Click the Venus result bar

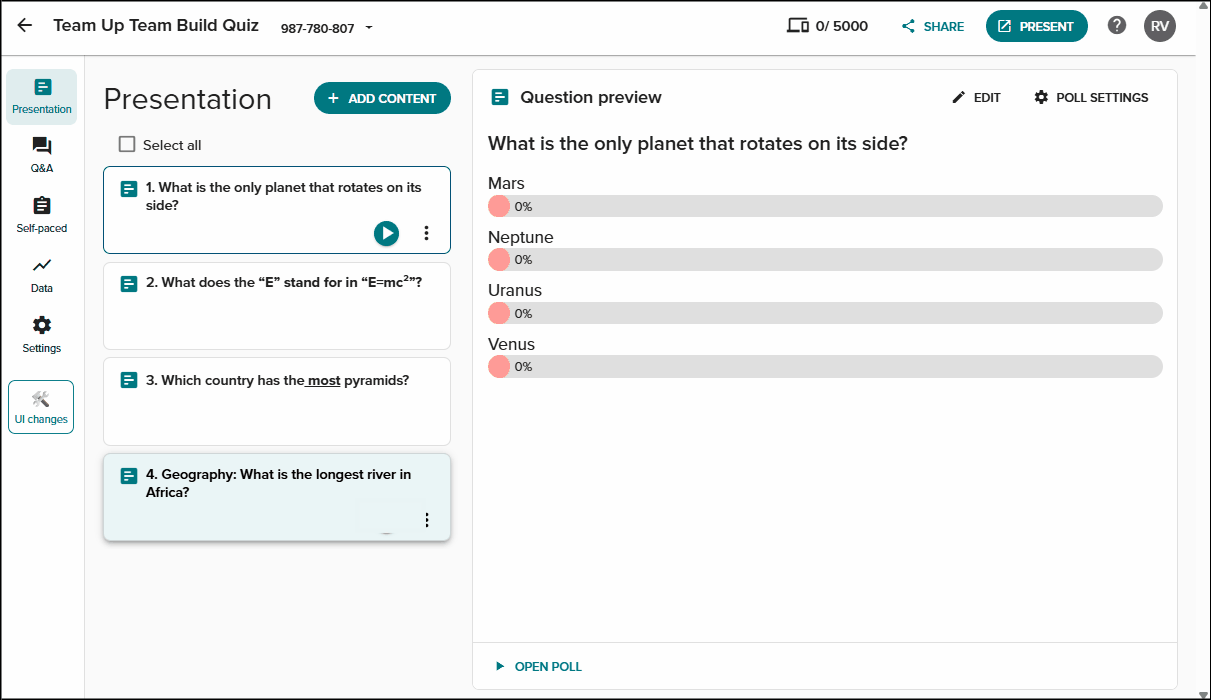click(825, 366)
